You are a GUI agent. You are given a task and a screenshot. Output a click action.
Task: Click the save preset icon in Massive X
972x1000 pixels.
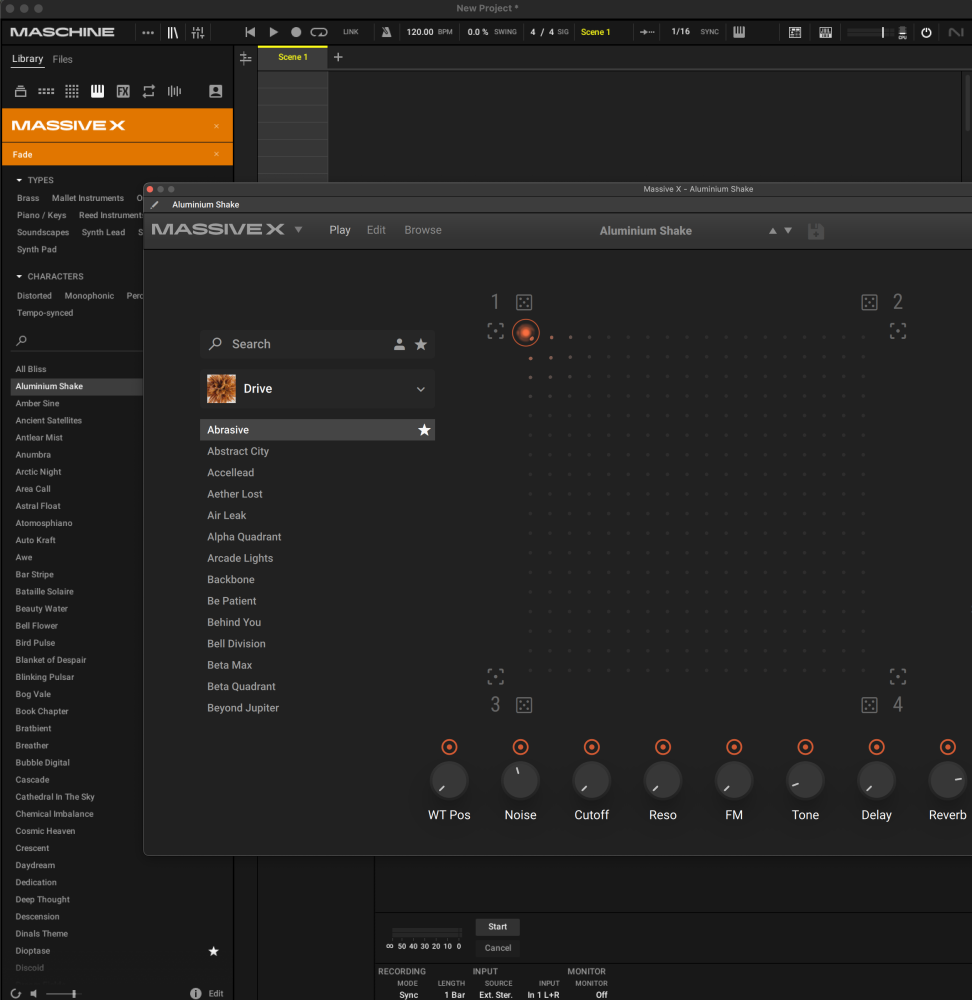[816, 232]
